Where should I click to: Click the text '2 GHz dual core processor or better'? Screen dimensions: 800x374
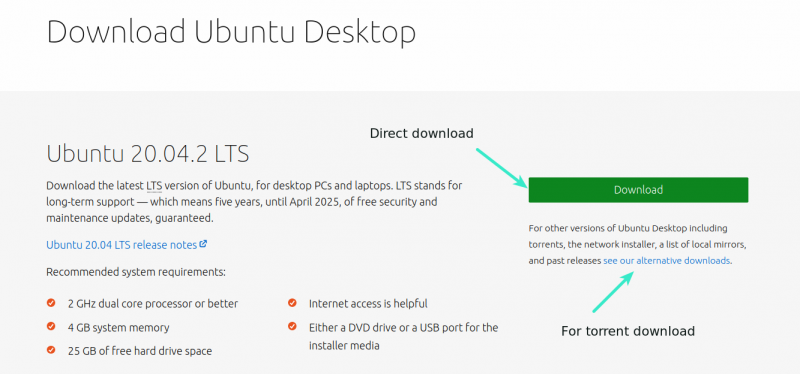pyautogui.click(x=153, y=304)
